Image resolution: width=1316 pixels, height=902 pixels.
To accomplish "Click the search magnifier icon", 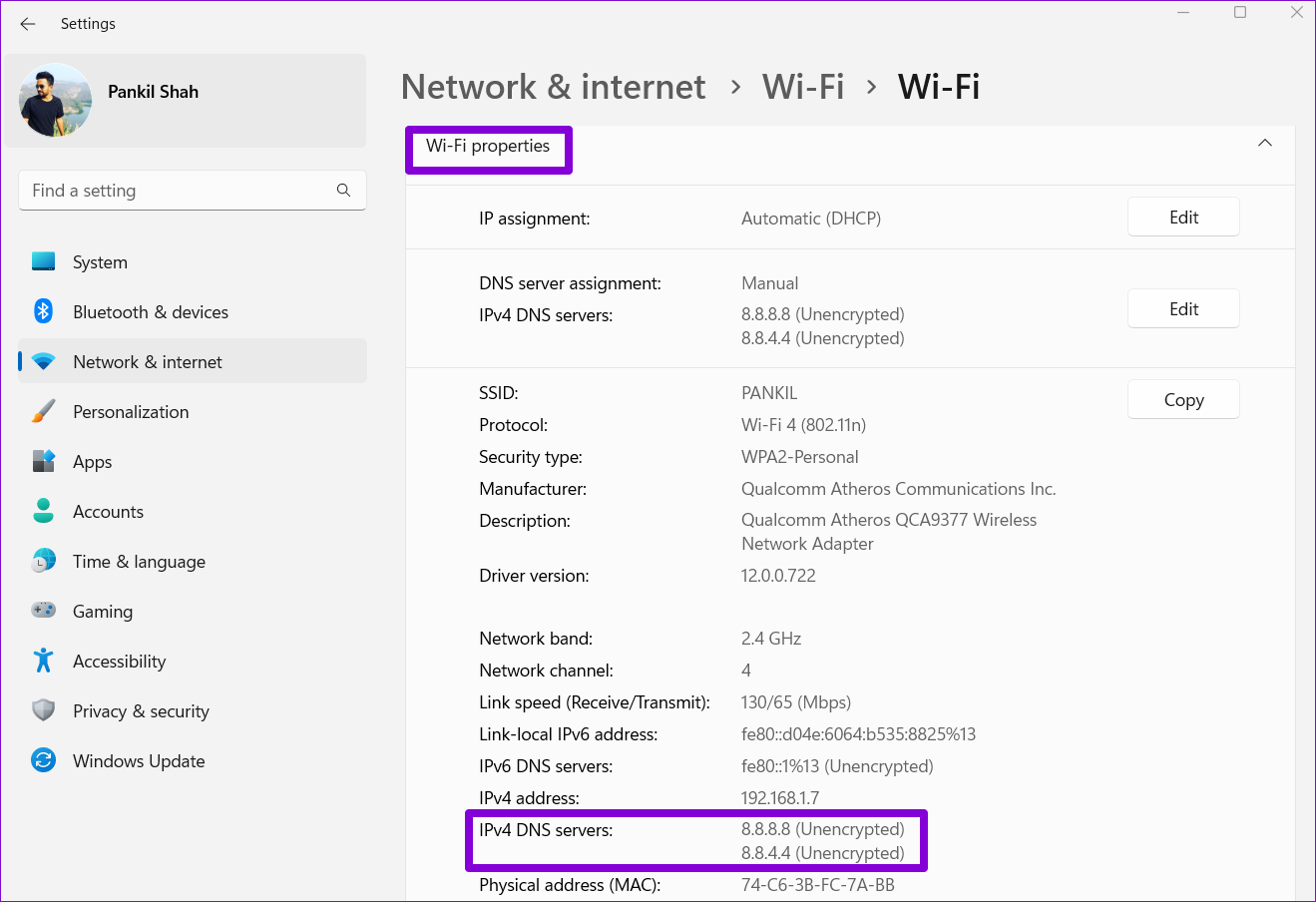I will point(343,190).
